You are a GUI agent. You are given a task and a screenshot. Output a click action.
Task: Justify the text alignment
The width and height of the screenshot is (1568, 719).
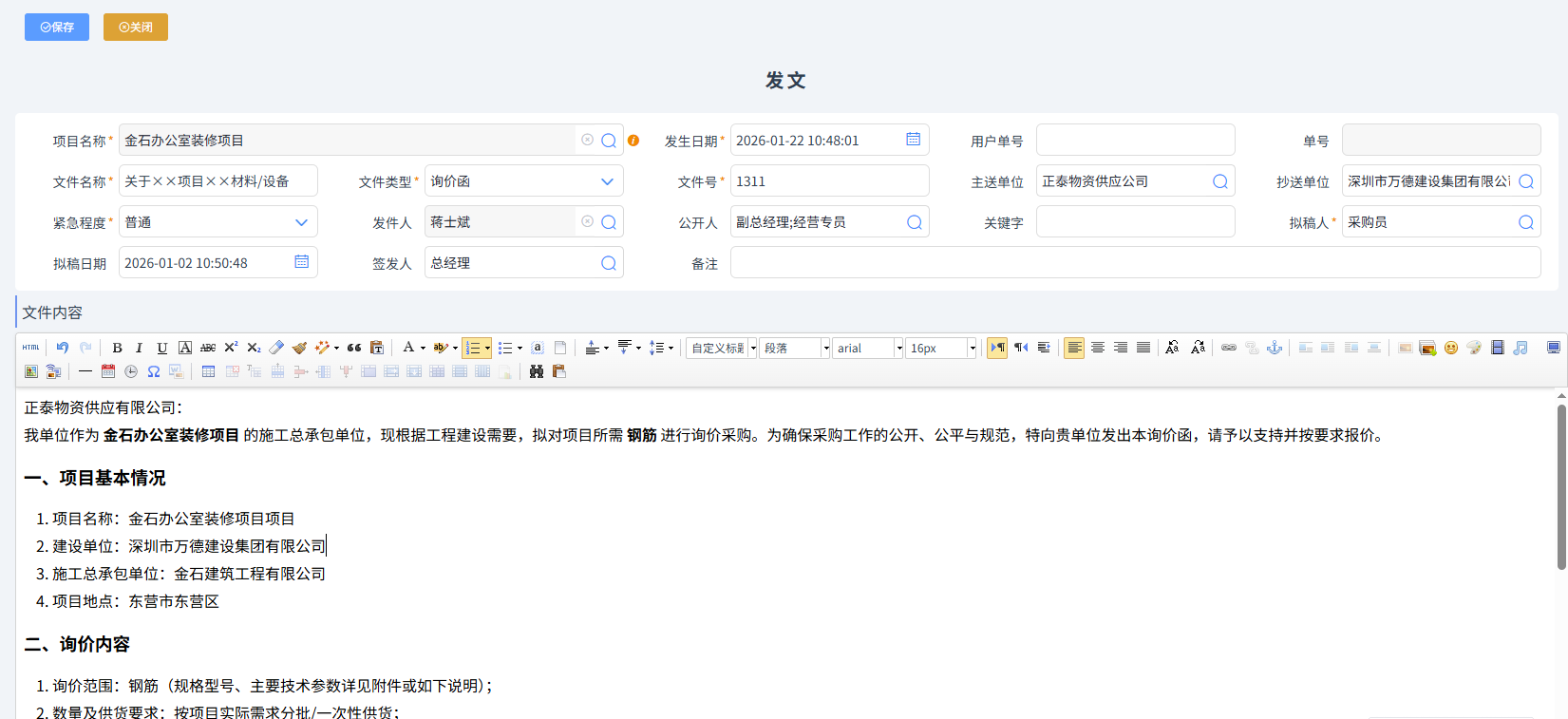1143,348
